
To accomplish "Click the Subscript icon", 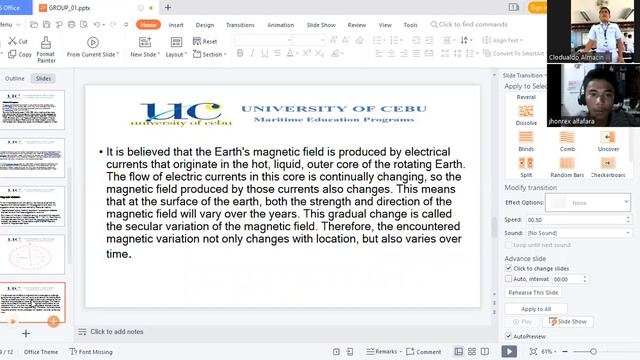I will (x=319, y=53).
